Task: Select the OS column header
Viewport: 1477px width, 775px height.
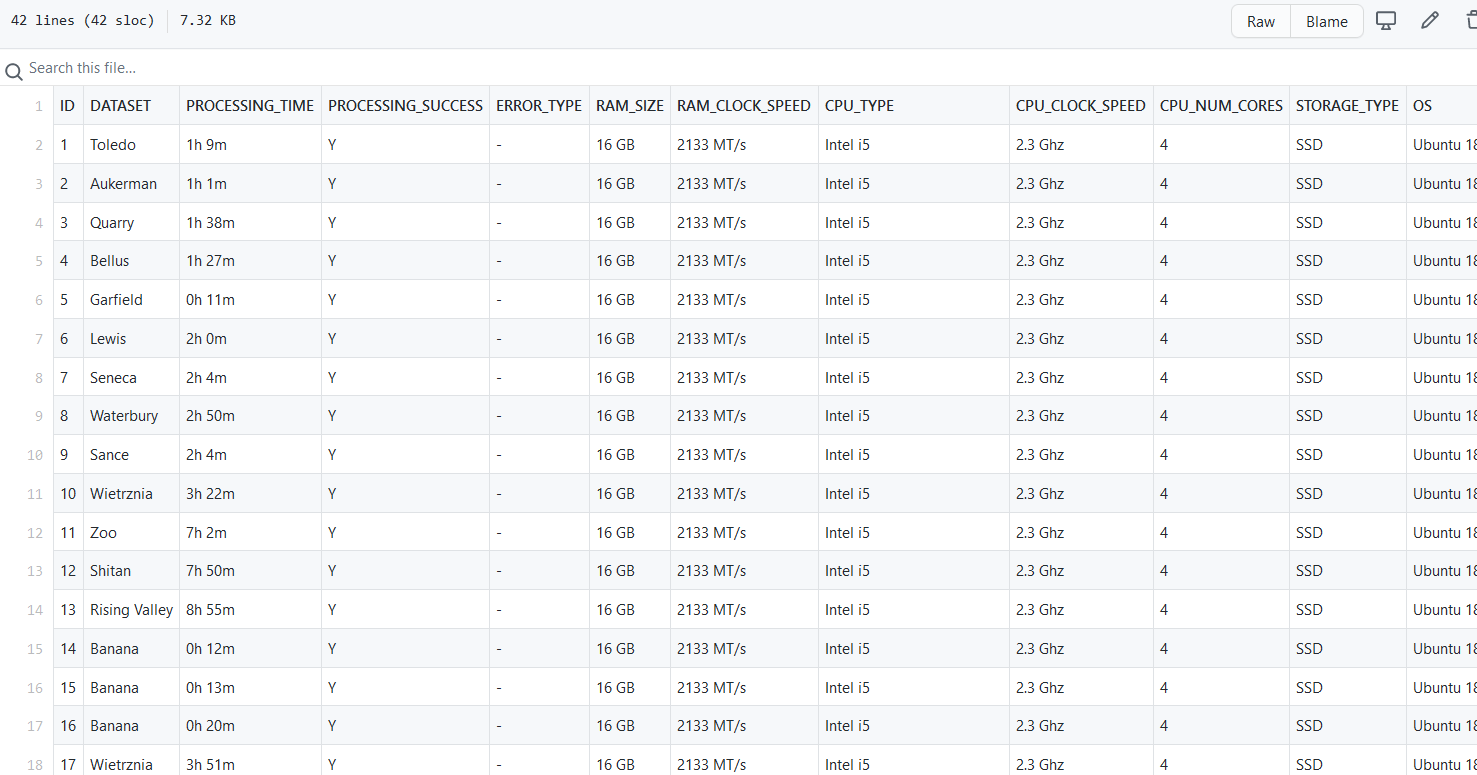Action: pyautogui.click(x=1422, y=105)
